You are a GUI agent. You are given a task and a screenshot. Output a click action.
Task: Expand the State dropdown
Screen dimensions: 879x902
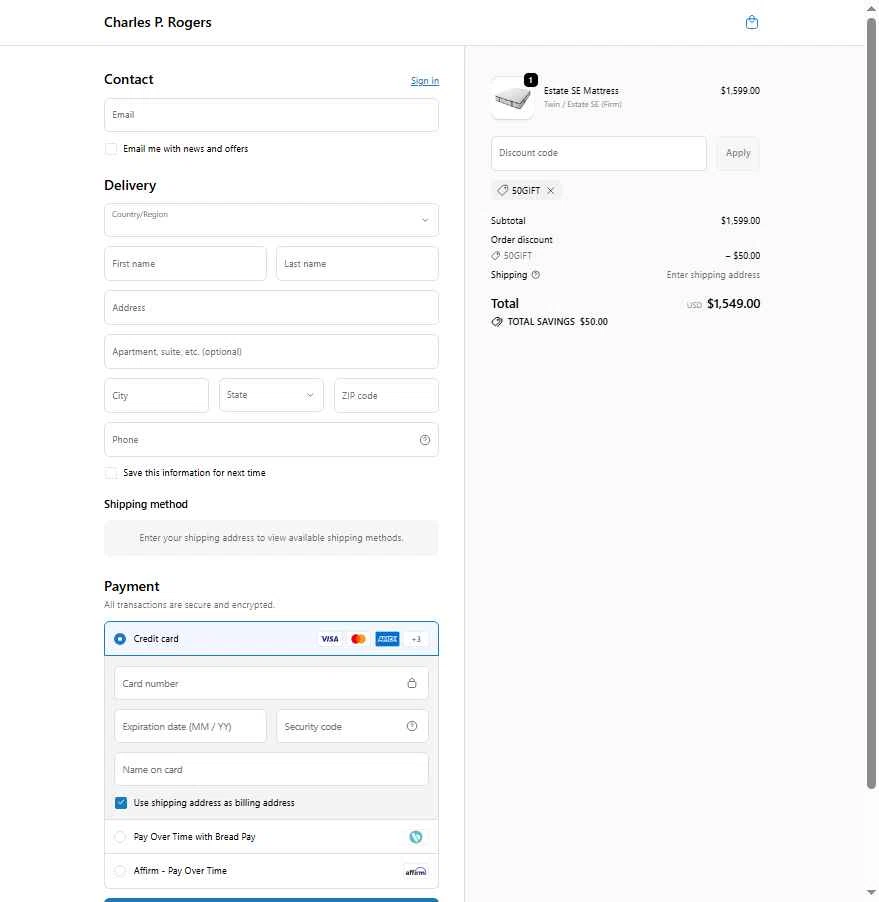272,395
